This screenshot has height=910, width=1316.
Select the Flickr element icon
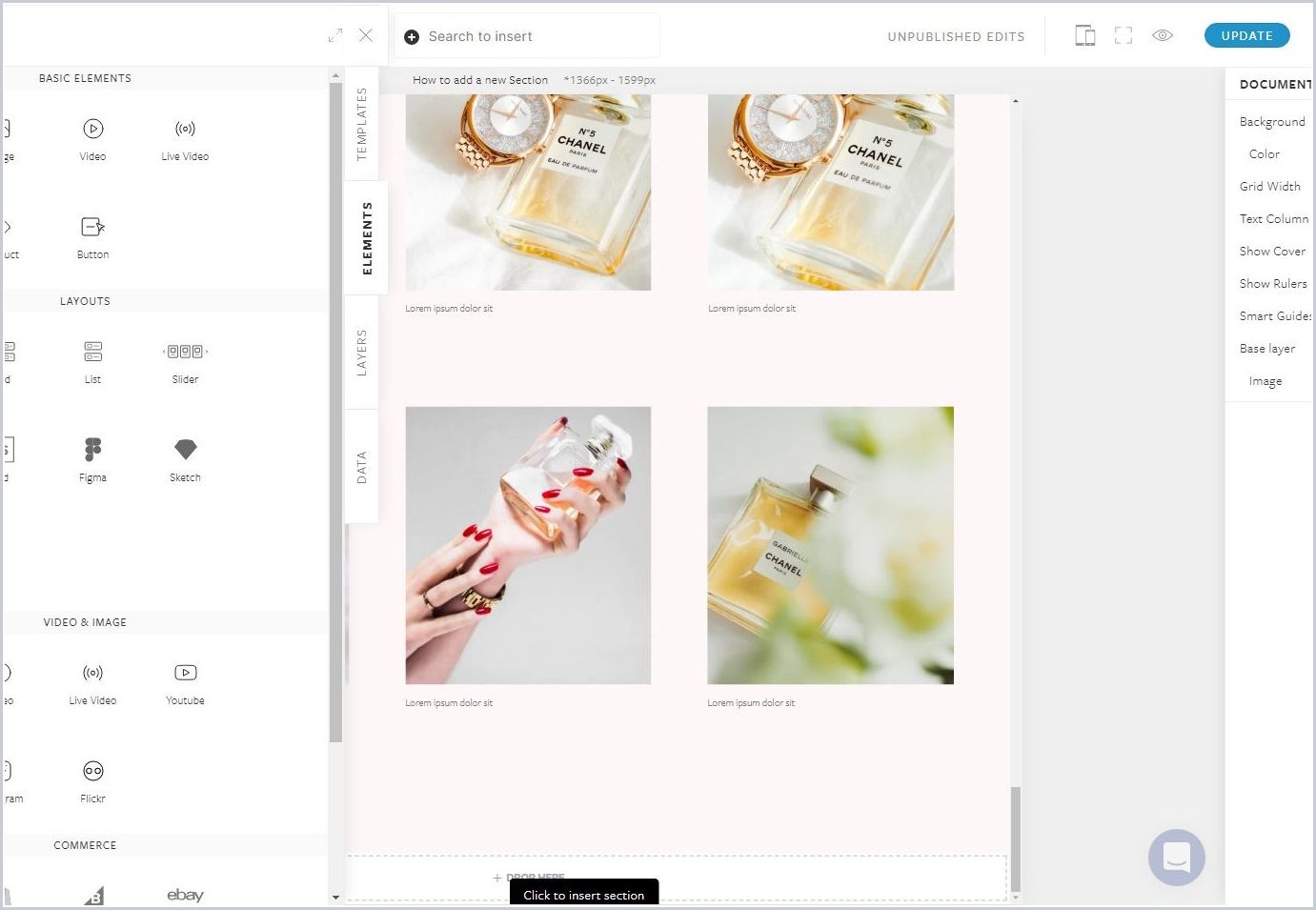pyautogui.click(x=92, y=771)
